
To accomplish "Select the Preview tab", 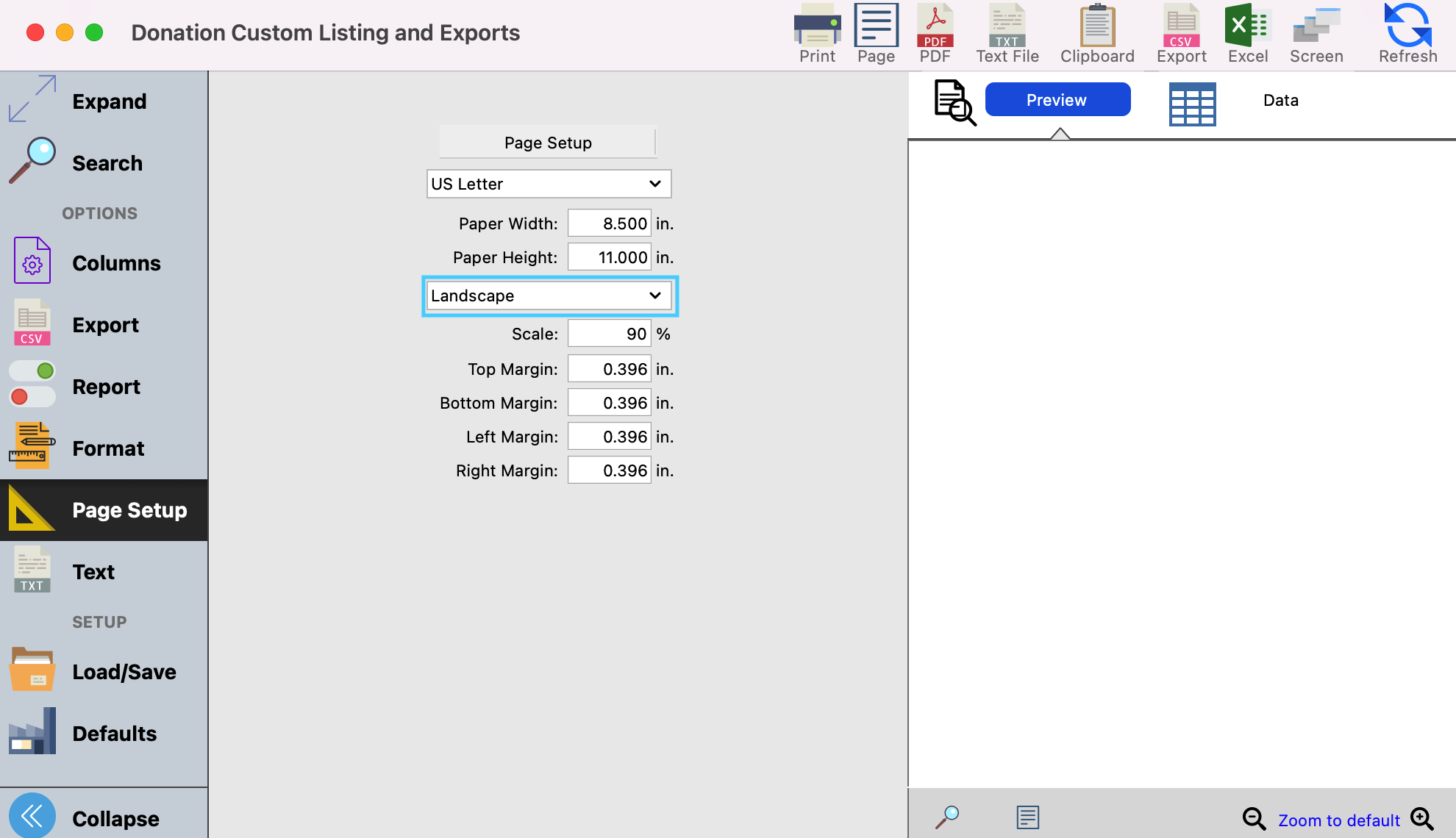I will point(1057,100).
